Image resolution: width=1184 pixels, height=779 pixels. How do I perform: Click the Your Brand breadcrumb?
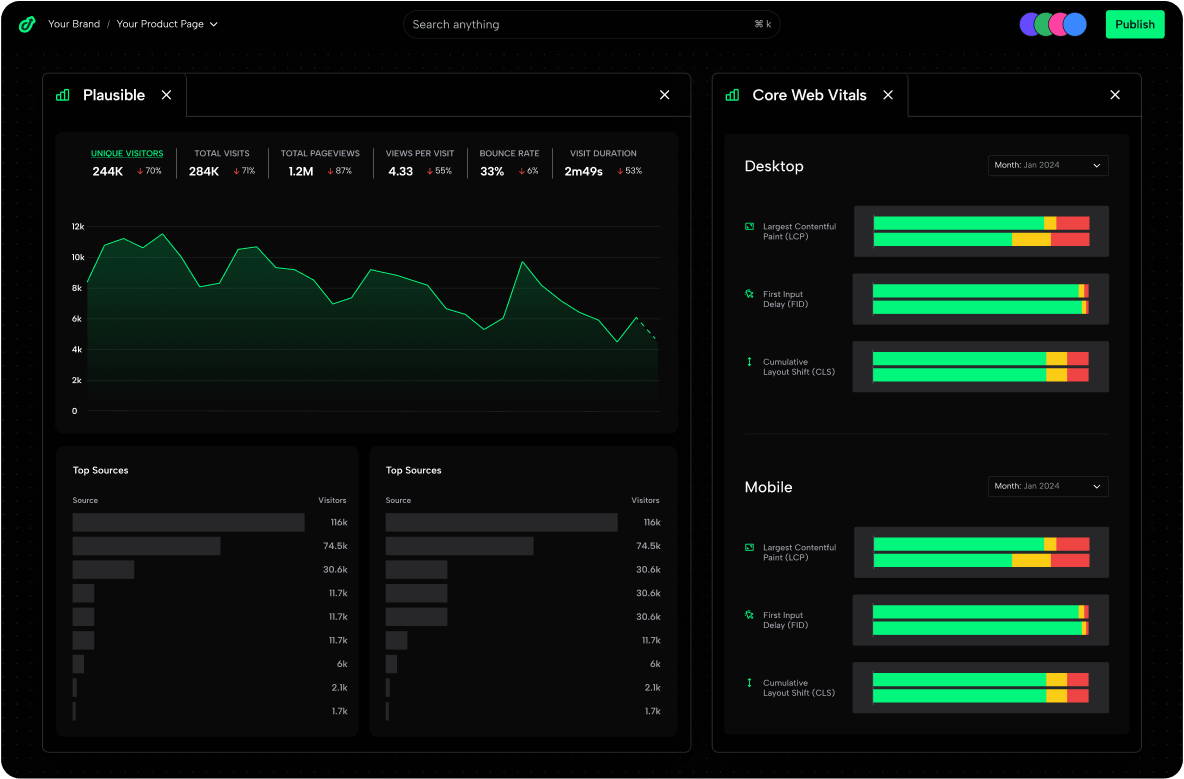[74, 24]
